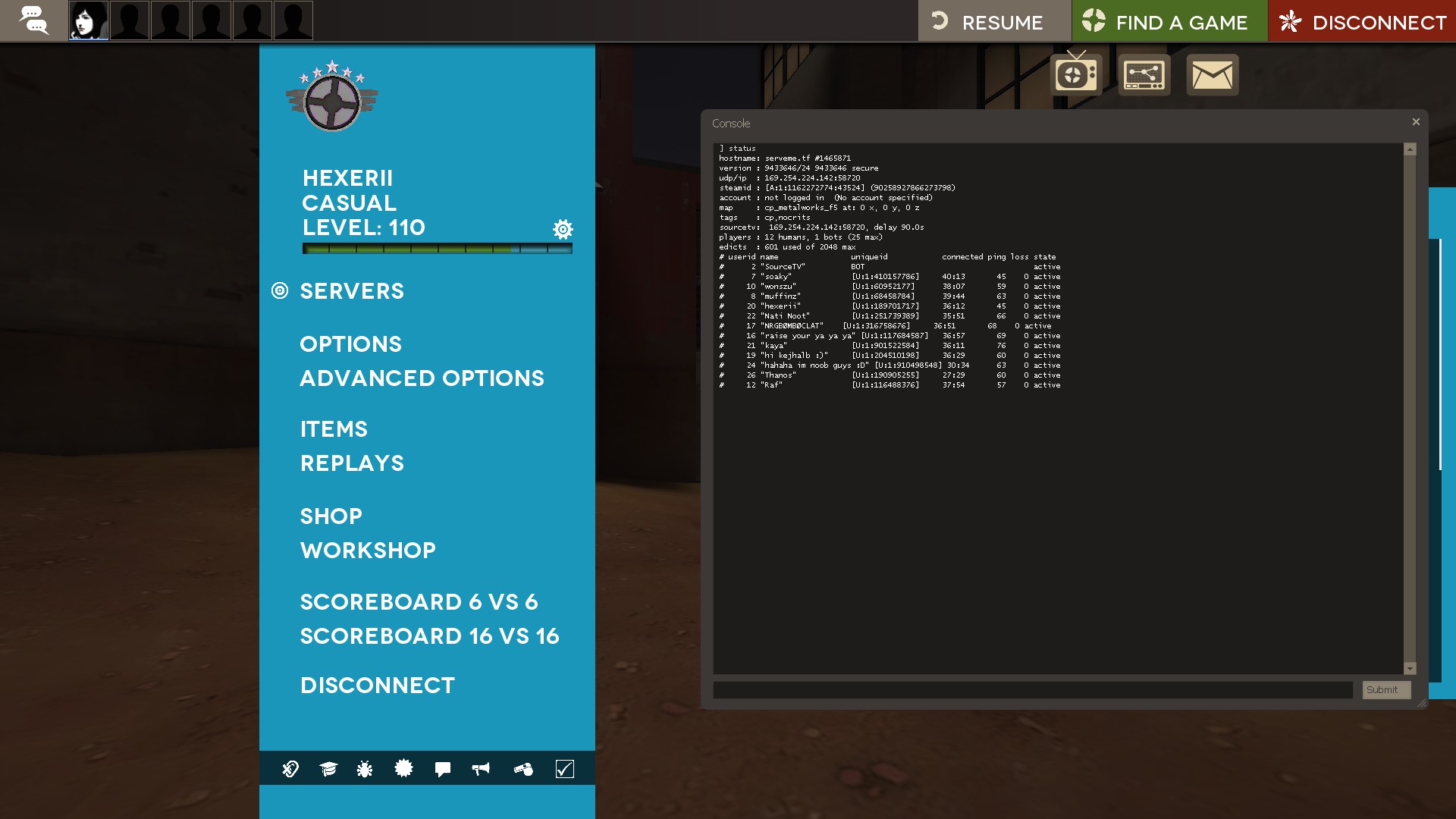Click the gear next to casual level
This screenshot has height=819, width=1456.
click(563, 229)
